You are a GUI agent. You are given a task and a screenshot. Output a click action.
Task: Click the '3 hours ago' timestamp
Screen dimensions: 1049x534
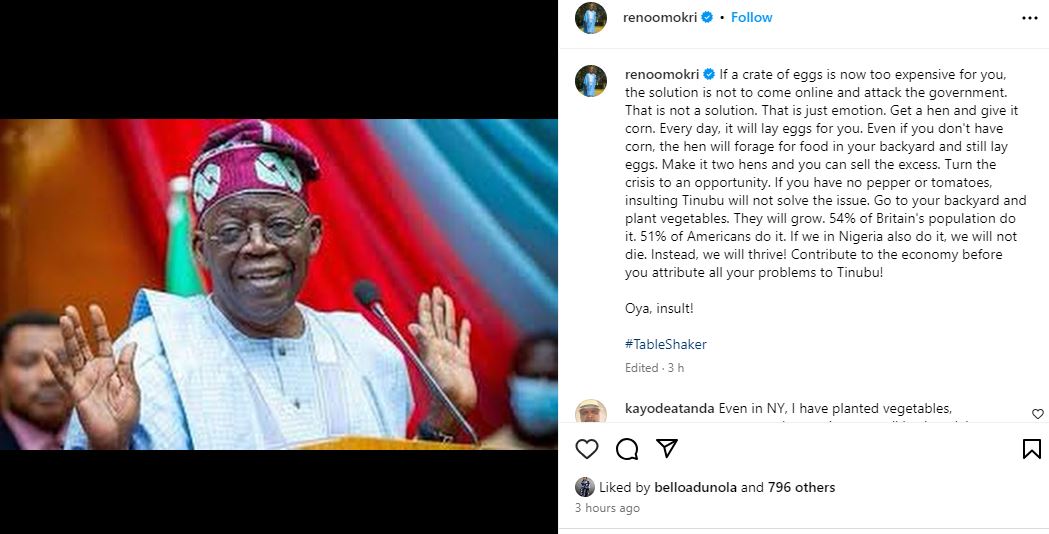point(607,508)
